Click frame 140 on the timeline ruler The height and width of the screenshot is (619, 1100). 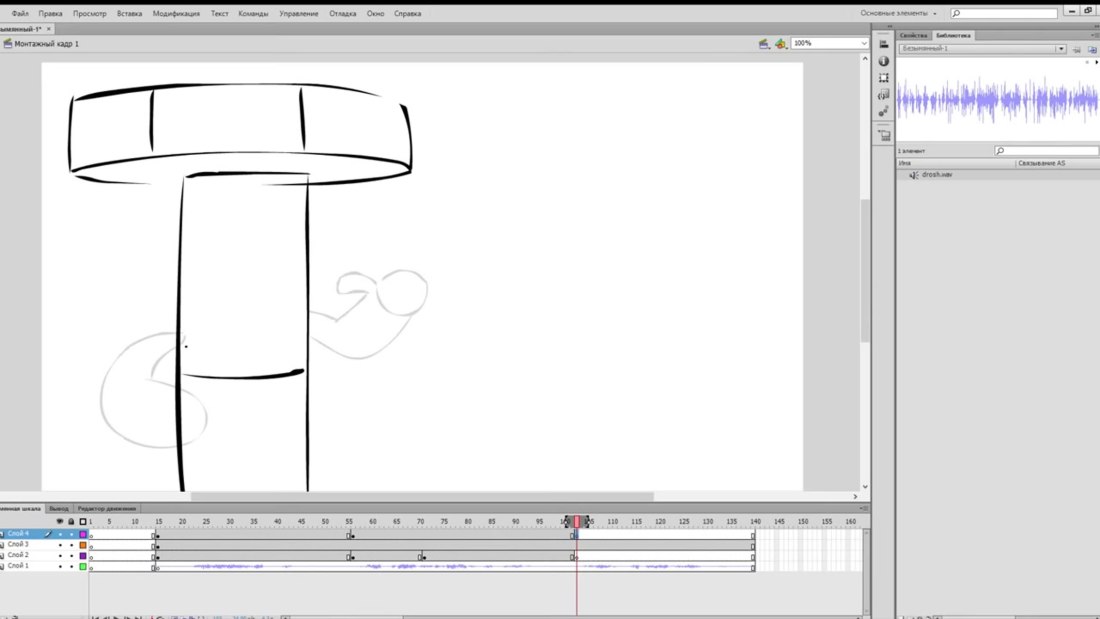tap(755, 522)
